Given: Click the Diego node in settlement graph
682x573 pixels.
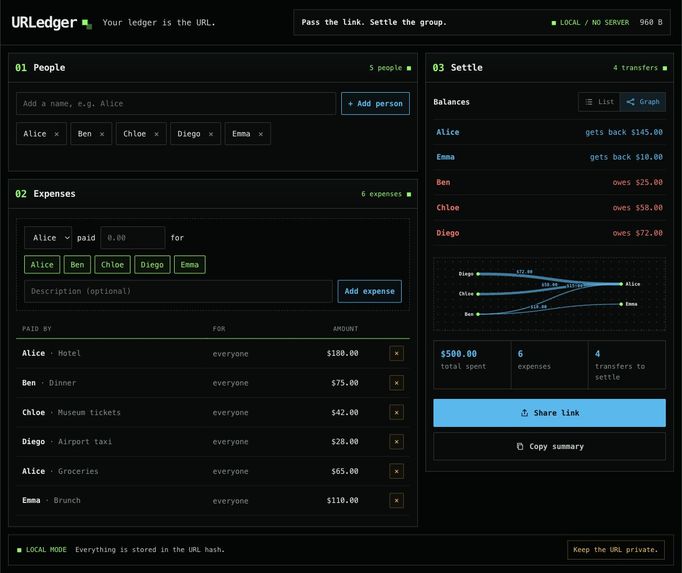Looking at the screenshot, I should [478, 274].
